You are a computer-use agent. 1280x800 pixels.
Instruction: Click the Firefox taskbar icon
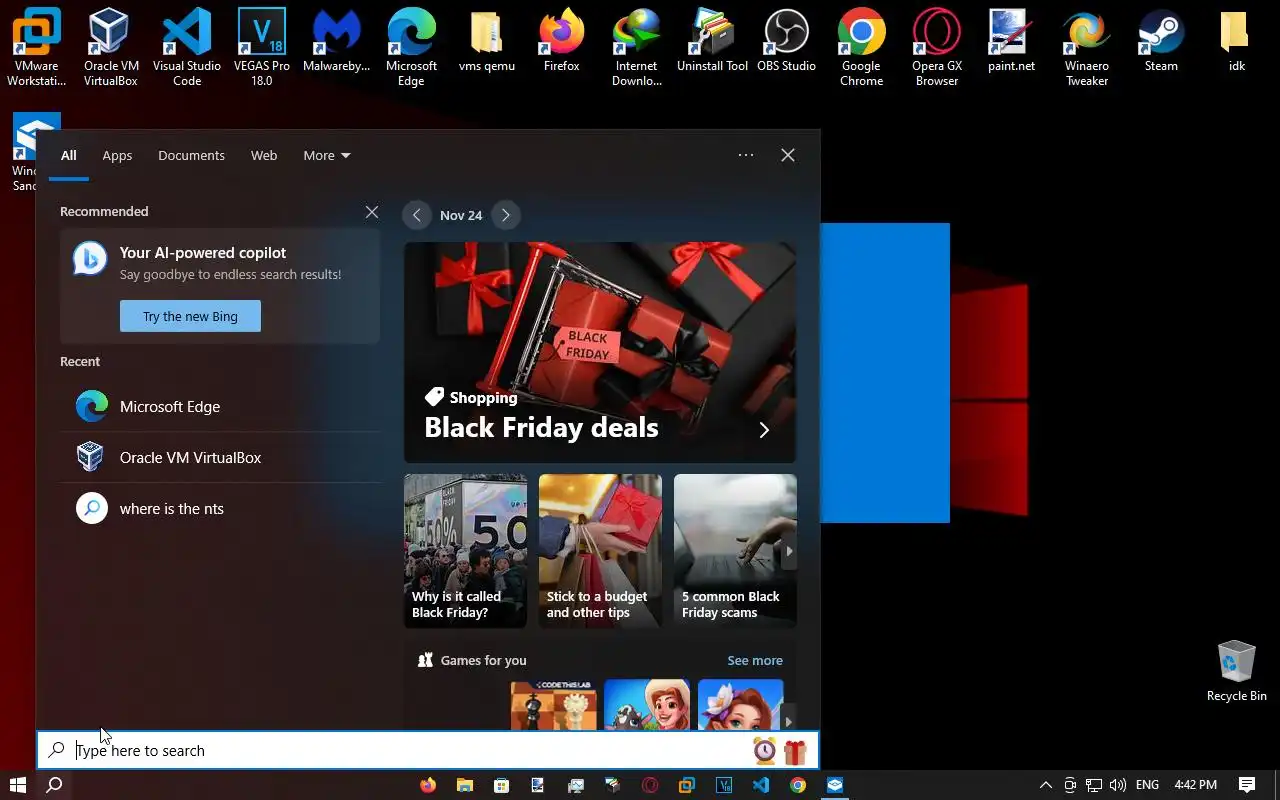[x=428, y=785]
